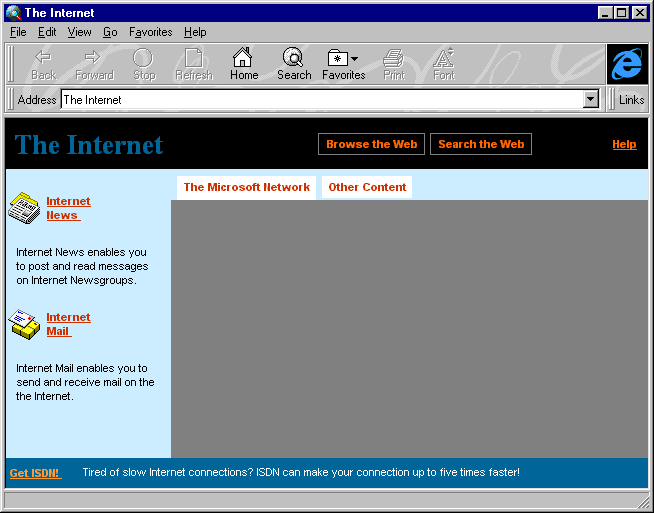This screenshot has width=654, height=513.
Task: Click the Refresh page icon
Action: click(x=194, y=58)
